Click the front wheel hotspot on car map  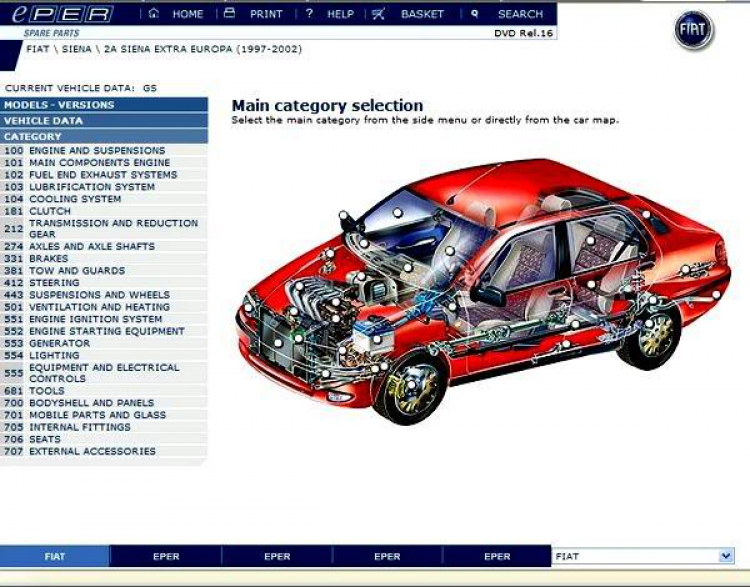coord(411,385)
